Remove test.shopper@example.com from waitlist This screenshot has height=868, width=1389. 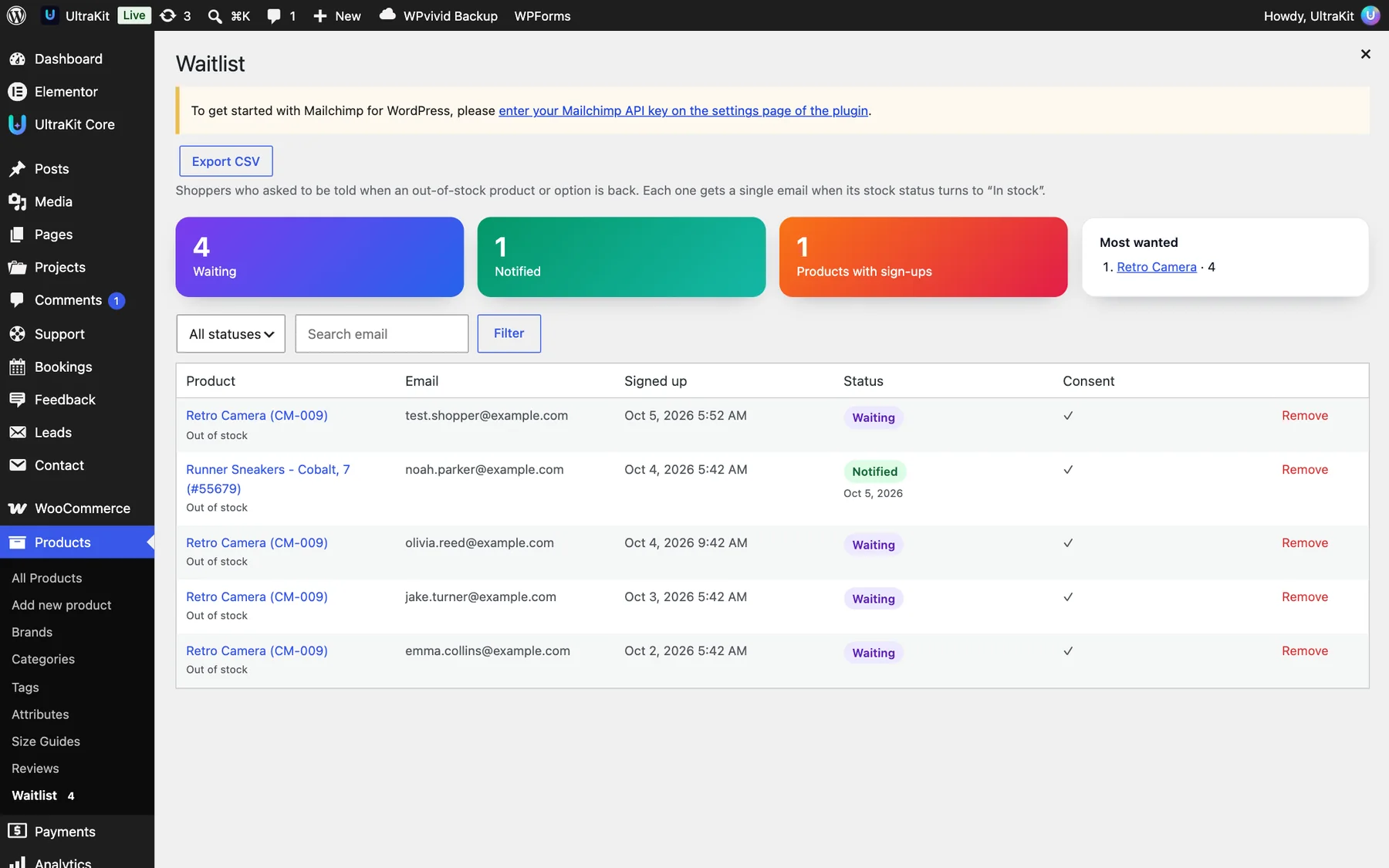(1304, 415)
